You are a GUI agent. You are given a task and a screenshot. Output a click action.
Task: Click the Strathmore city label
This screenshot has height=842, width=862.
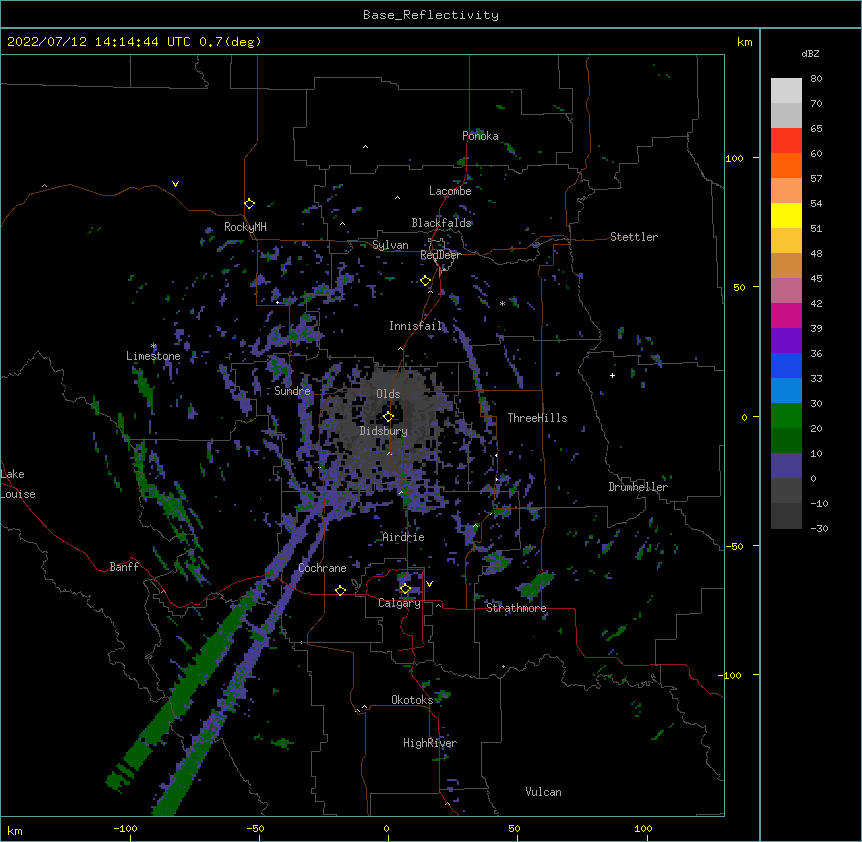[516, 608]
